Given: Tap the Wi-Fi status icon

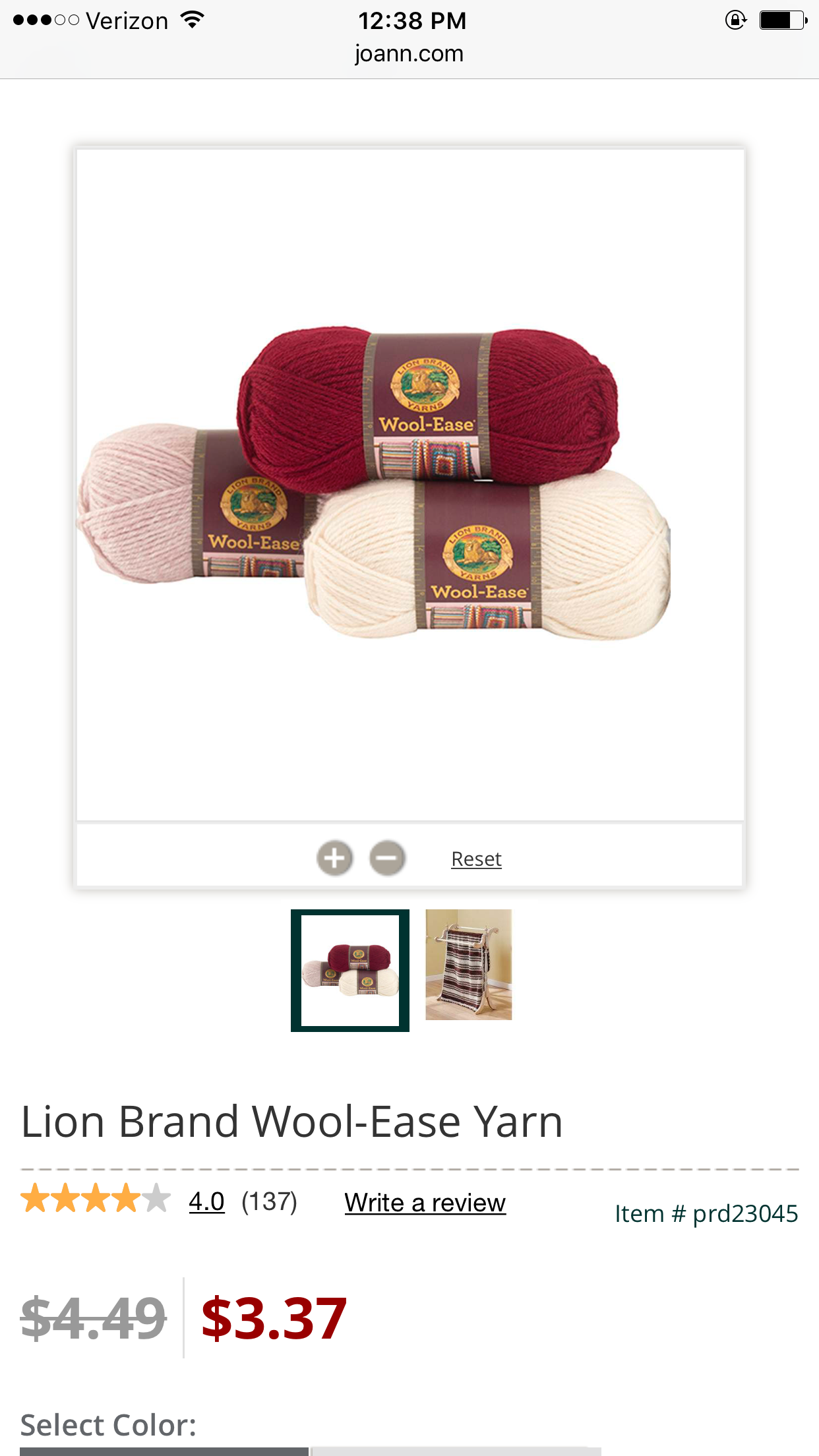Looking at the screenshot, I should [192, 20].
